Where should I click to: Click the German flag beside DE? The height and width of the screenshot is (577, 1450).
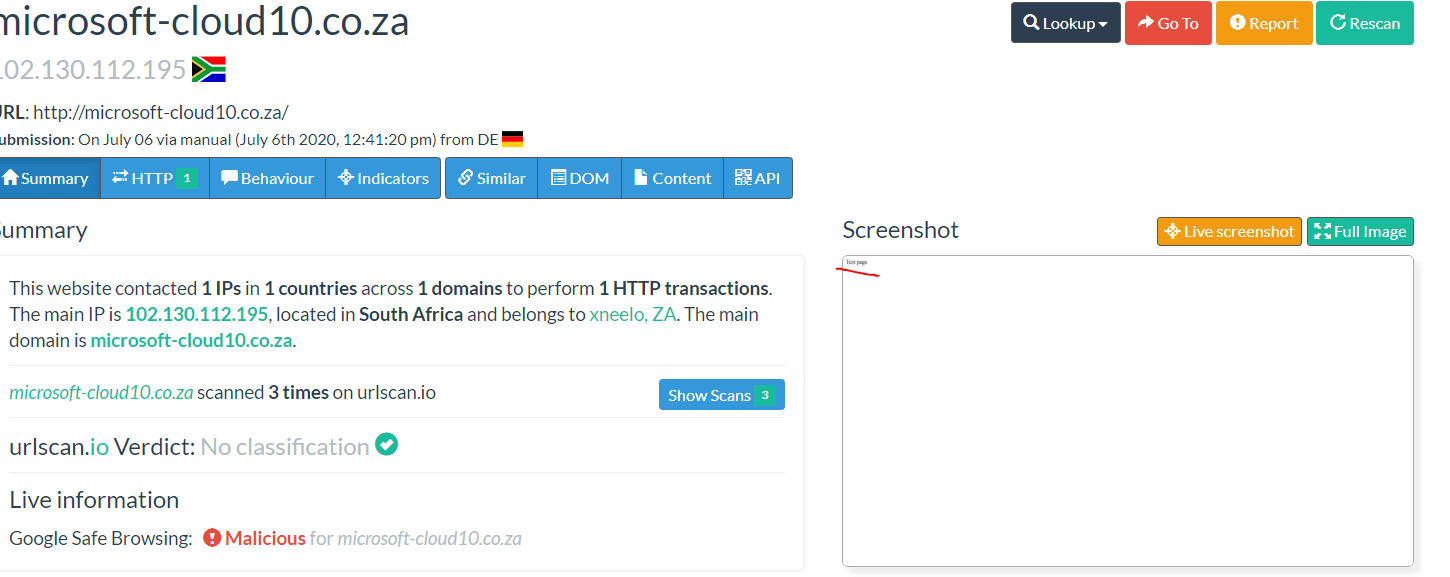(511, 138)
